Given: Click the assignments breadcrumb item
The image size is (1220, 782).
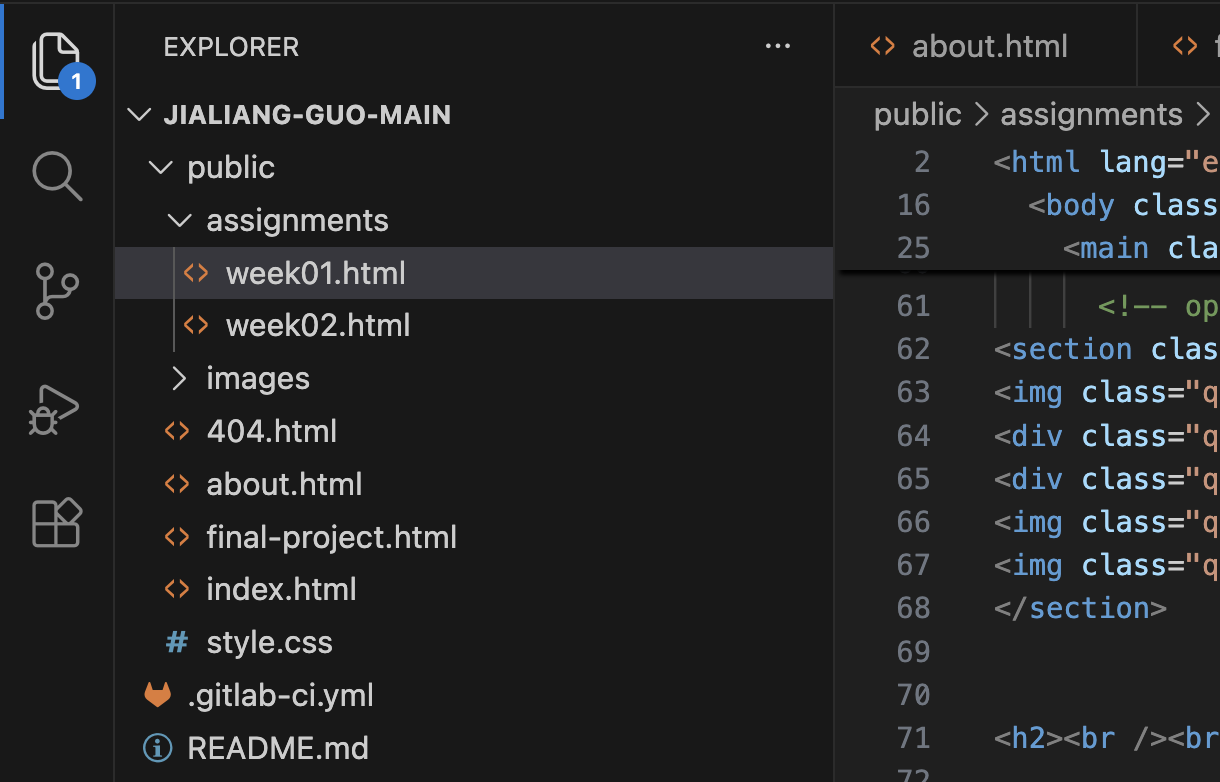Looking at the screenshot, I should (1091, 114).
